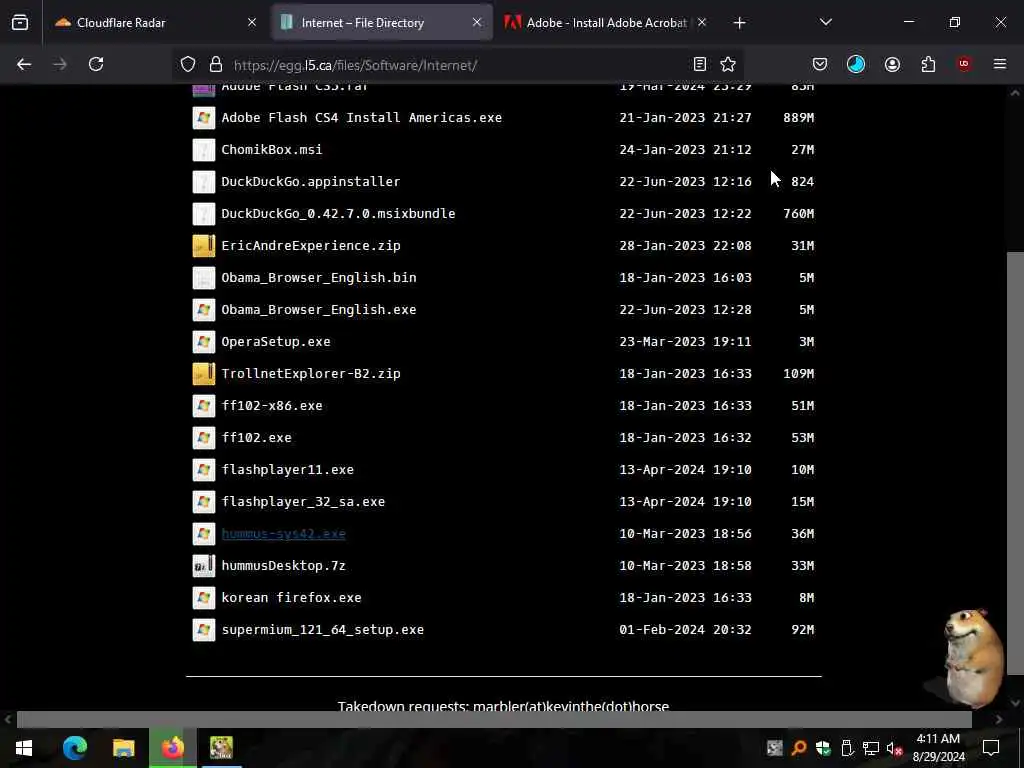
Task: Download korean firefox.exe
Action: tap(291, 598)
